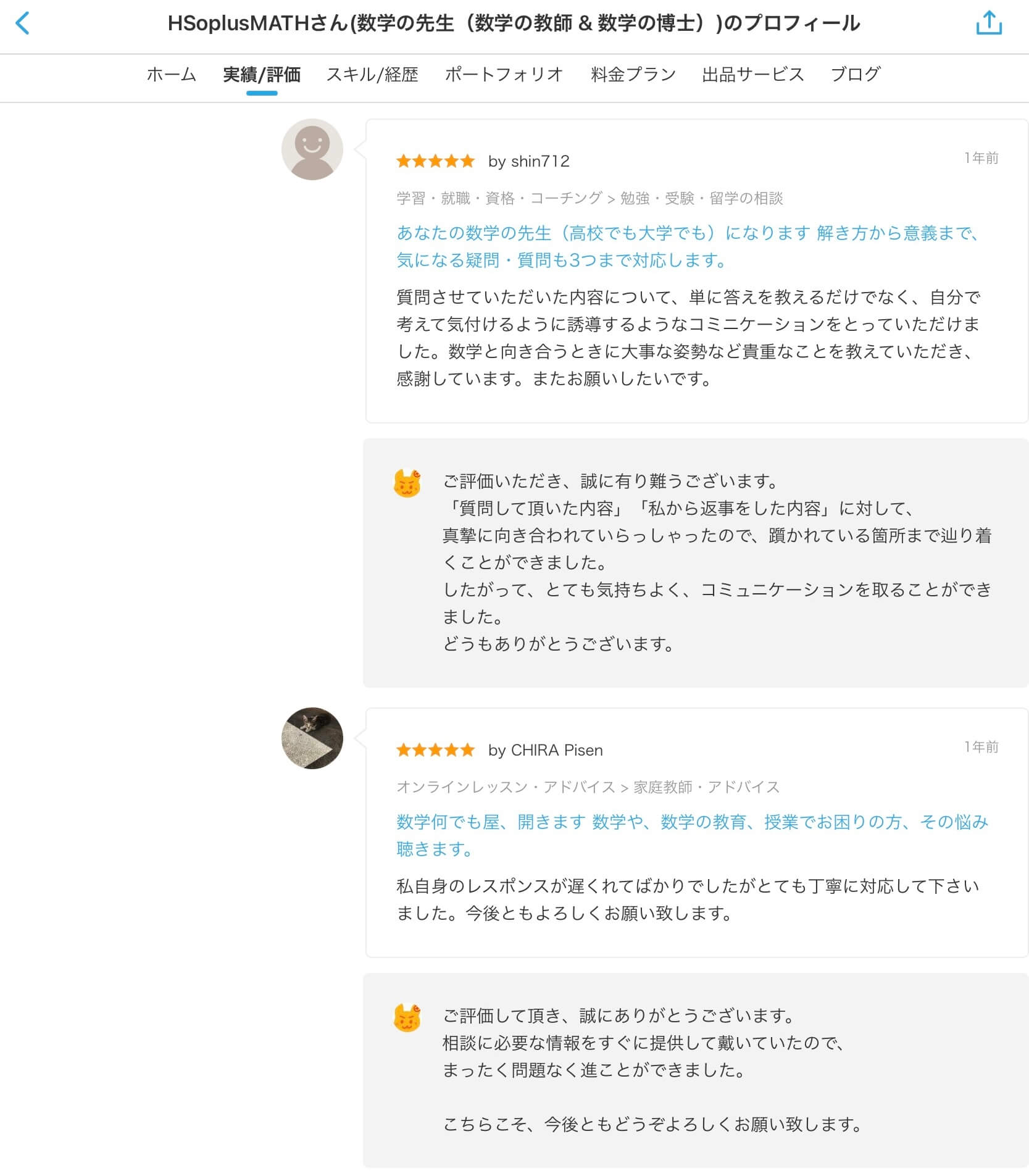
Task: Click the five-star rating by CHIRA Pisen
Action: tap(435, 750)
